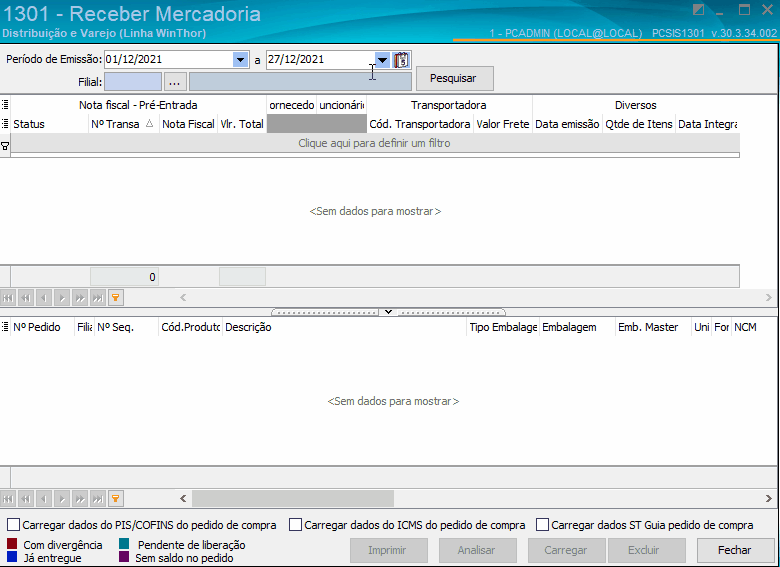Click the Imprimir button
The image size is (780, 567).
point(389,550)
